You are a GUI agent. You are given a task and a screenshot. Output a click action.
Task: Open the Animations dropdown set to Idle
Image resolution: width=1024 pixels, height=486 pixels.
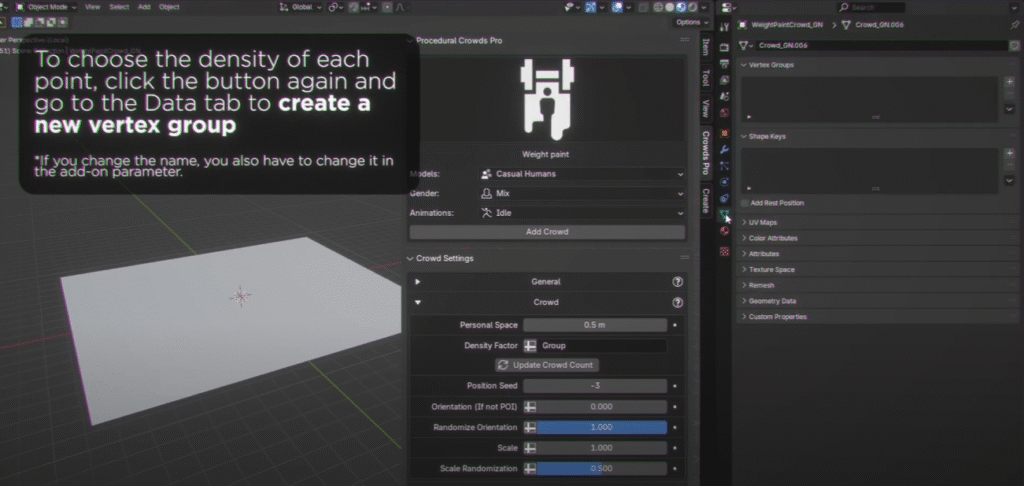581,213
